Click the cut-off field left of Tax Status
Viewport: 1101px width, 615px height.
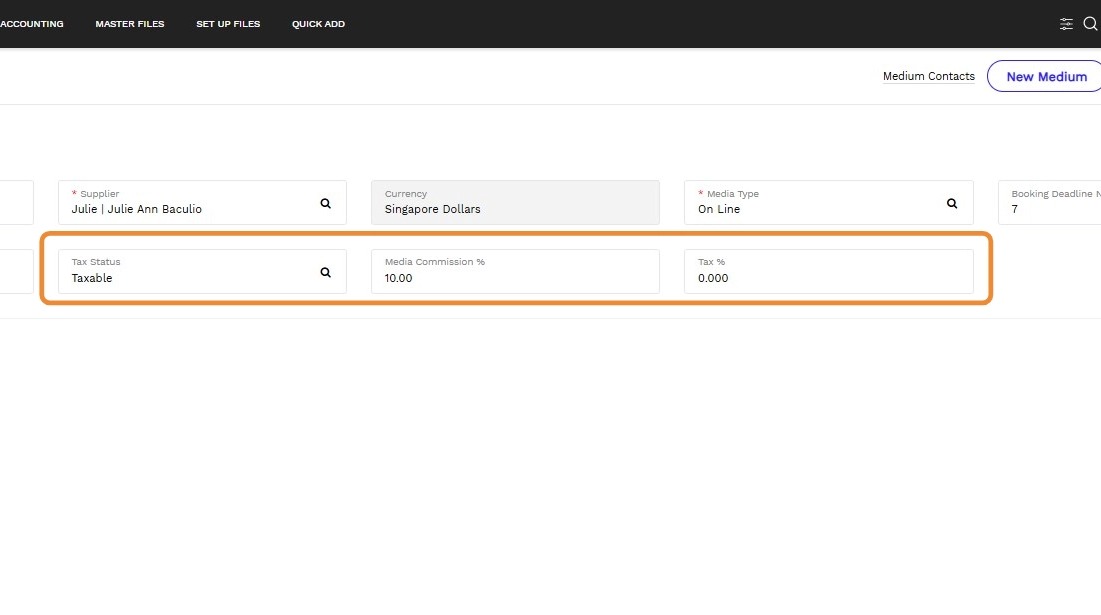[16, 272]
